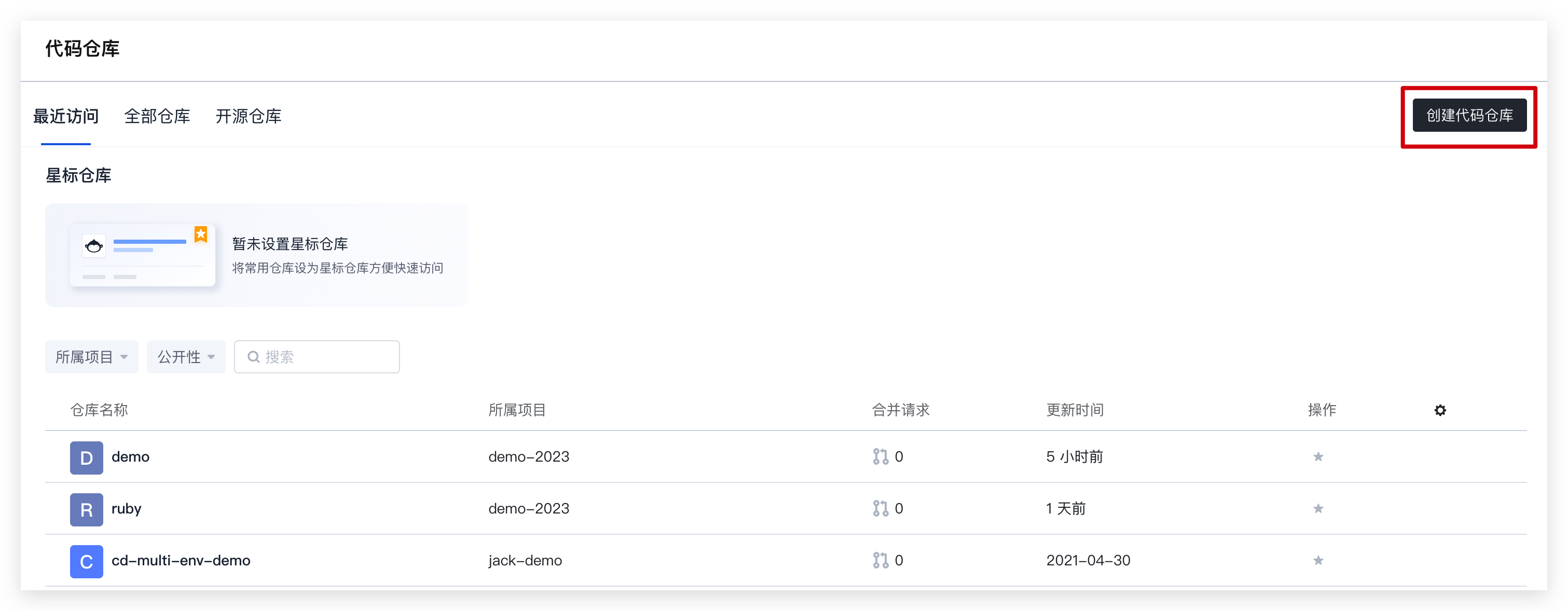Select the 开源仓库 tab
The image size is (1568, 611).
point(249,116)
